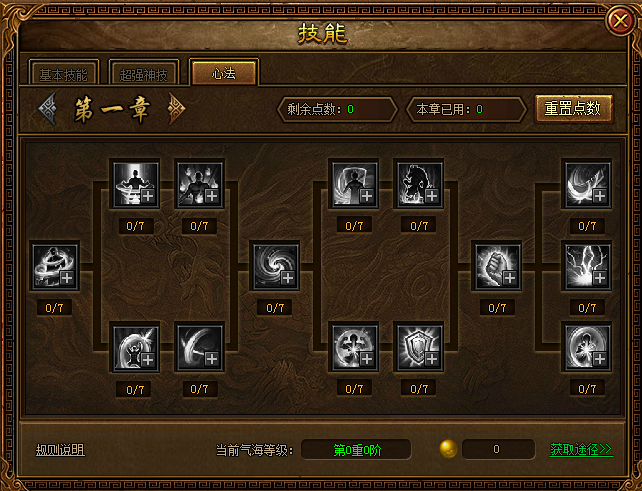Advance to next chapter with right arrow

pyautogui.click(x=176, y=109)
